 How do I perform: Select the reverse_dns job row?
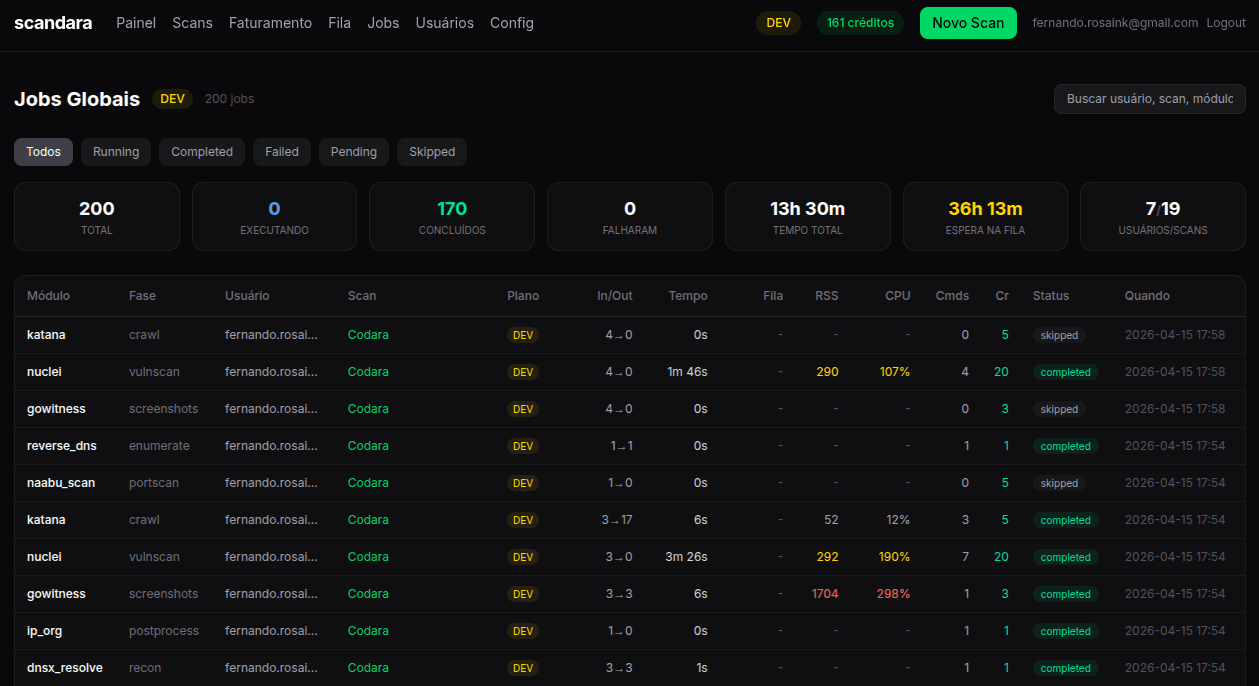point(62,446)
